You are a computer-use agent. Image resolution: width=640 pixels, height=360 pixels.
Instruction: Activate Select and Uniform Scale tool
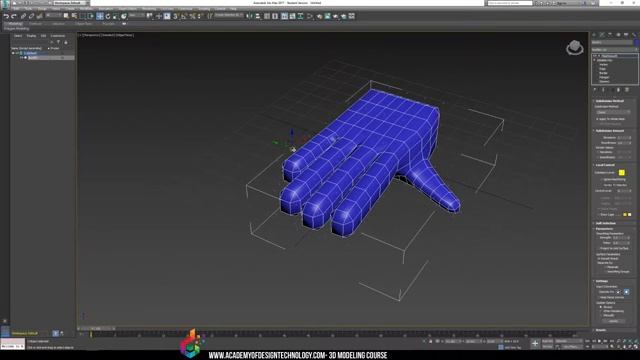116,16
